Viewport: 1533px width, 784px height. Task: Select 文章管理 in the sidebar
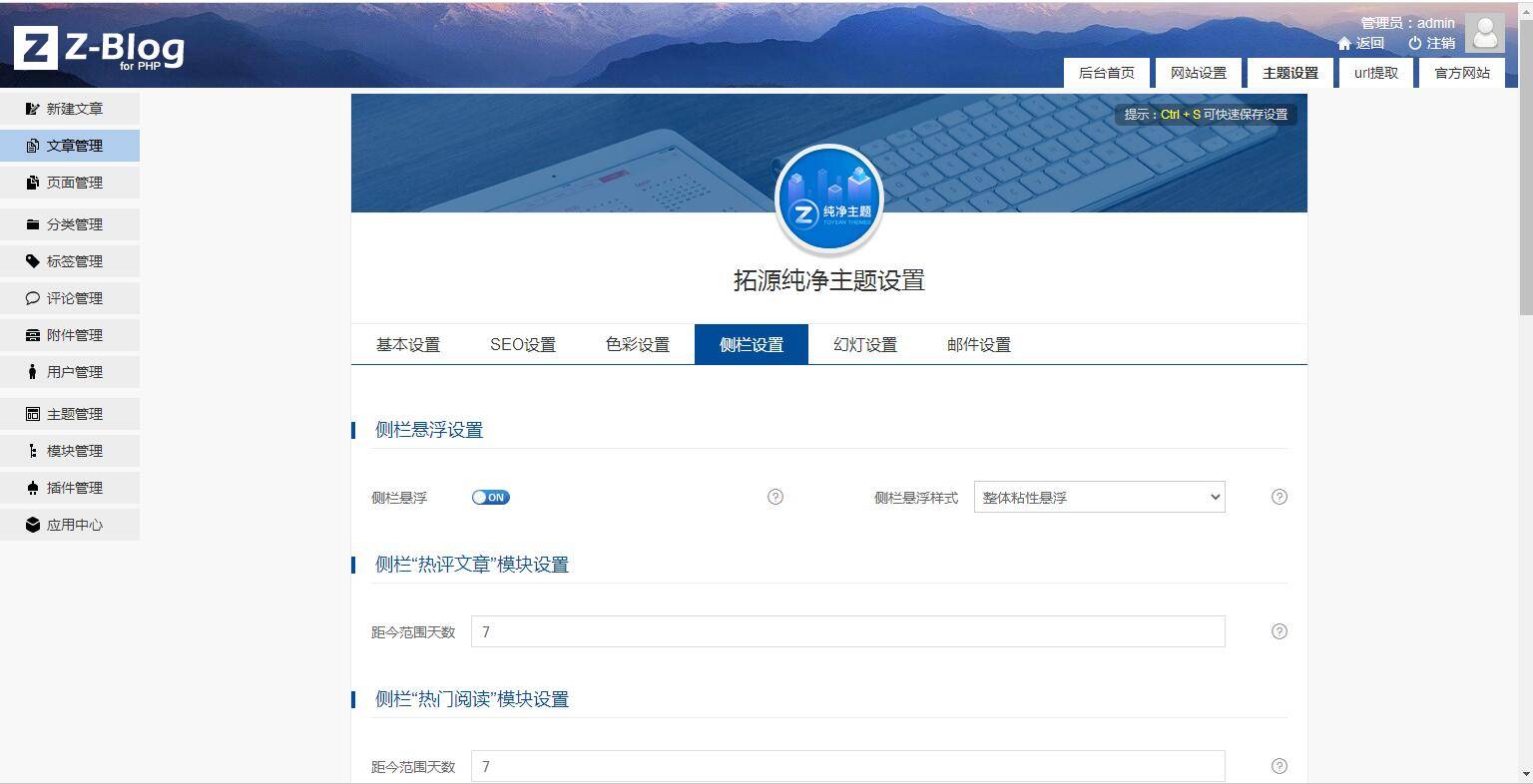[70, 145]
